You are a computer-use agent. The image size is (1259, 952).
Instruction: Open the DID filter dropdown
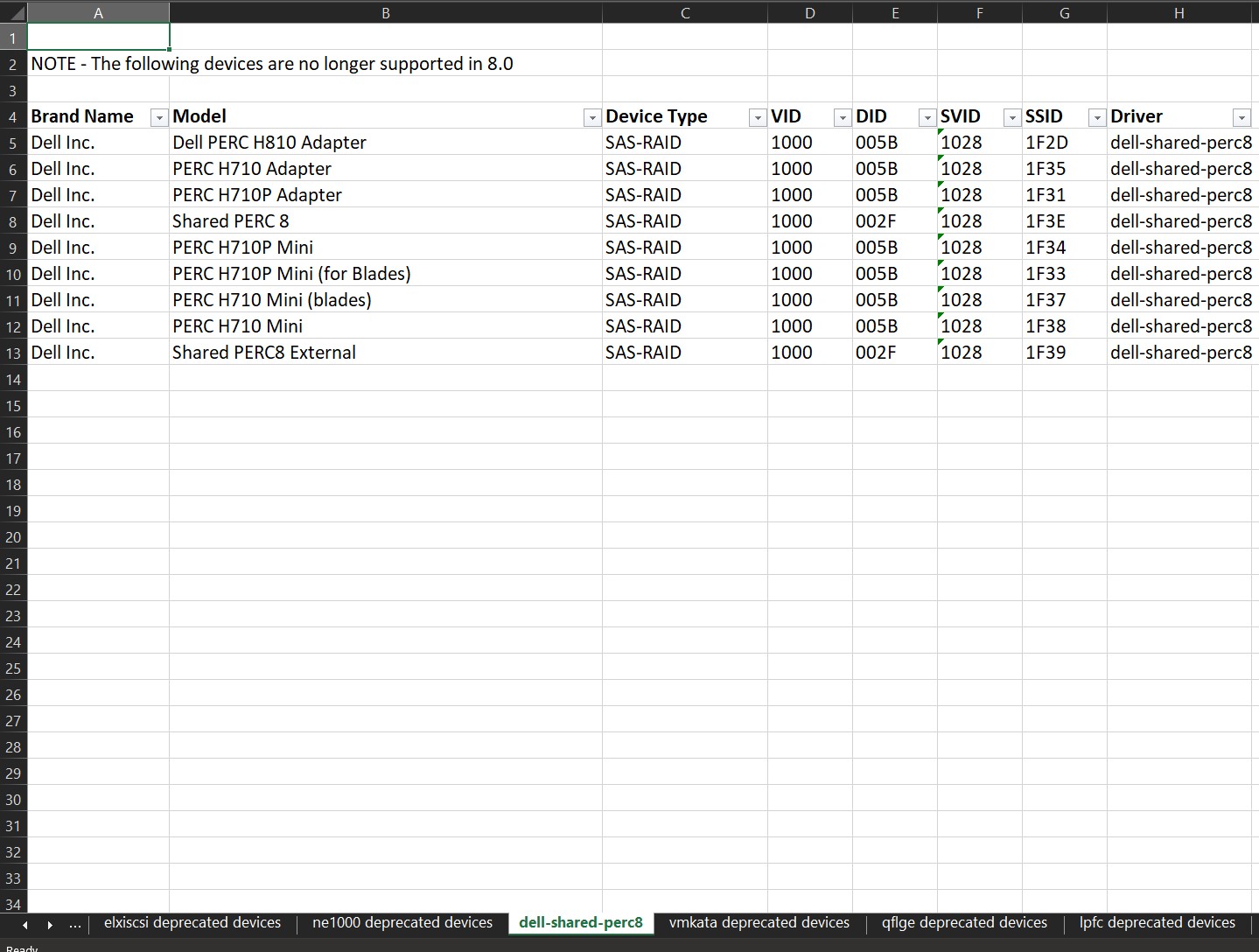[x=926, y=116]
